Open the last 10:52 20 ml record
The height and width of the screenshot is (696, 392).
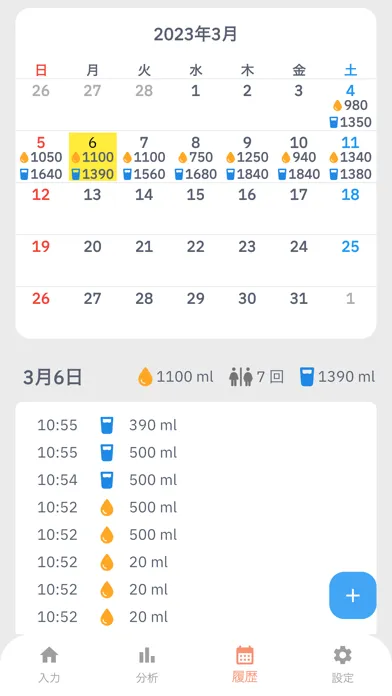tap(196, 617)
